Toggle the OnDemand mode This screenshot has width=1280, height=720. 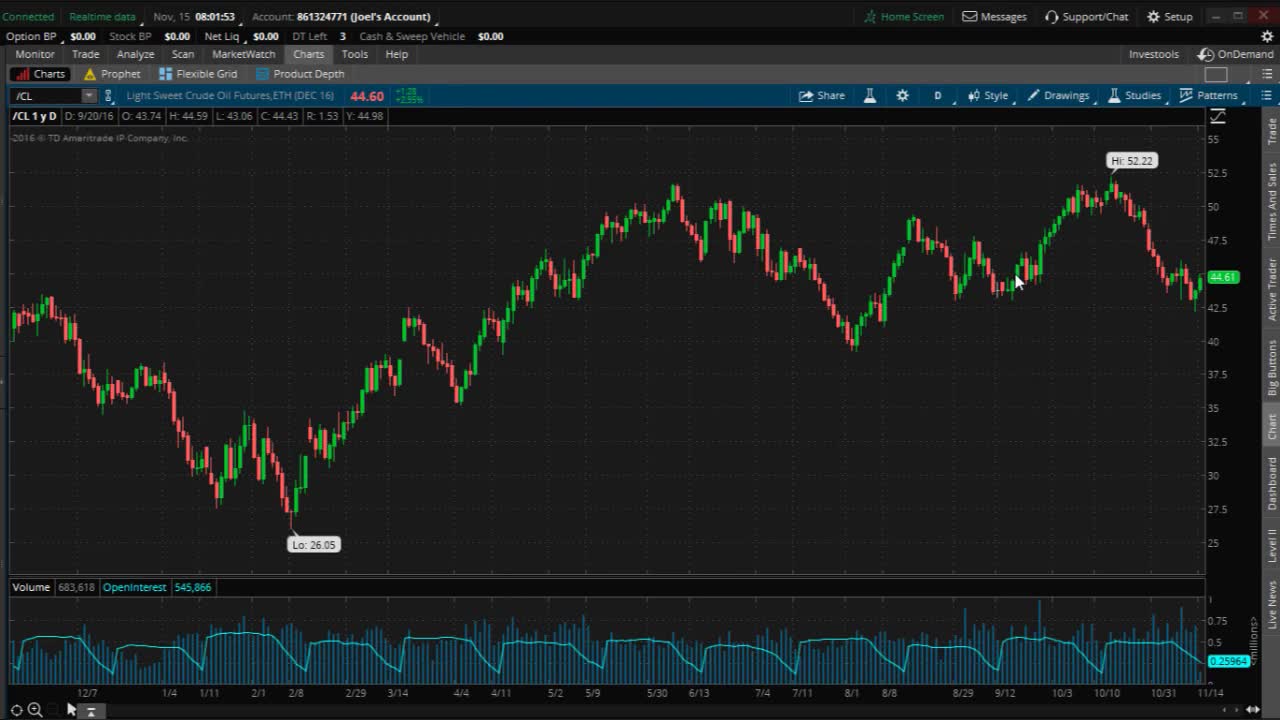pos(1236,54)
